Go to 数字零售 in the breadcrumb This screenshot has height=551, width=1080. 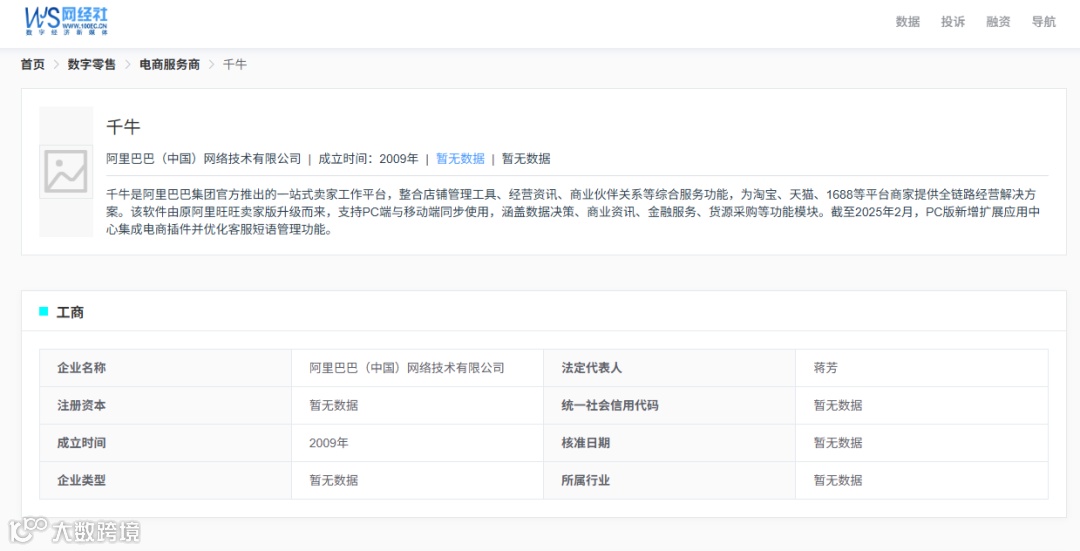[x=92, y=64]
